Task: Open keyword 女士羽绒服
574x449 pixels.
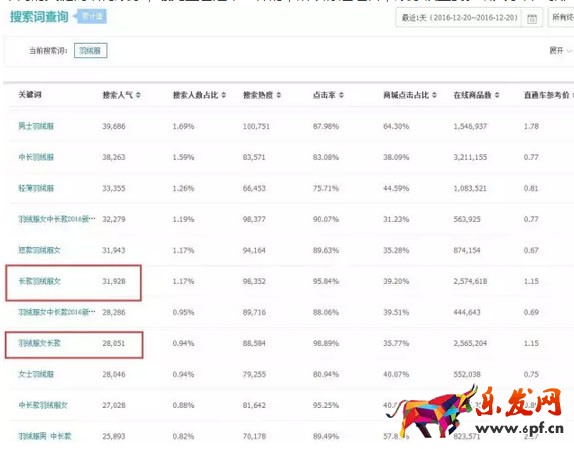Action: click(36, 374)
